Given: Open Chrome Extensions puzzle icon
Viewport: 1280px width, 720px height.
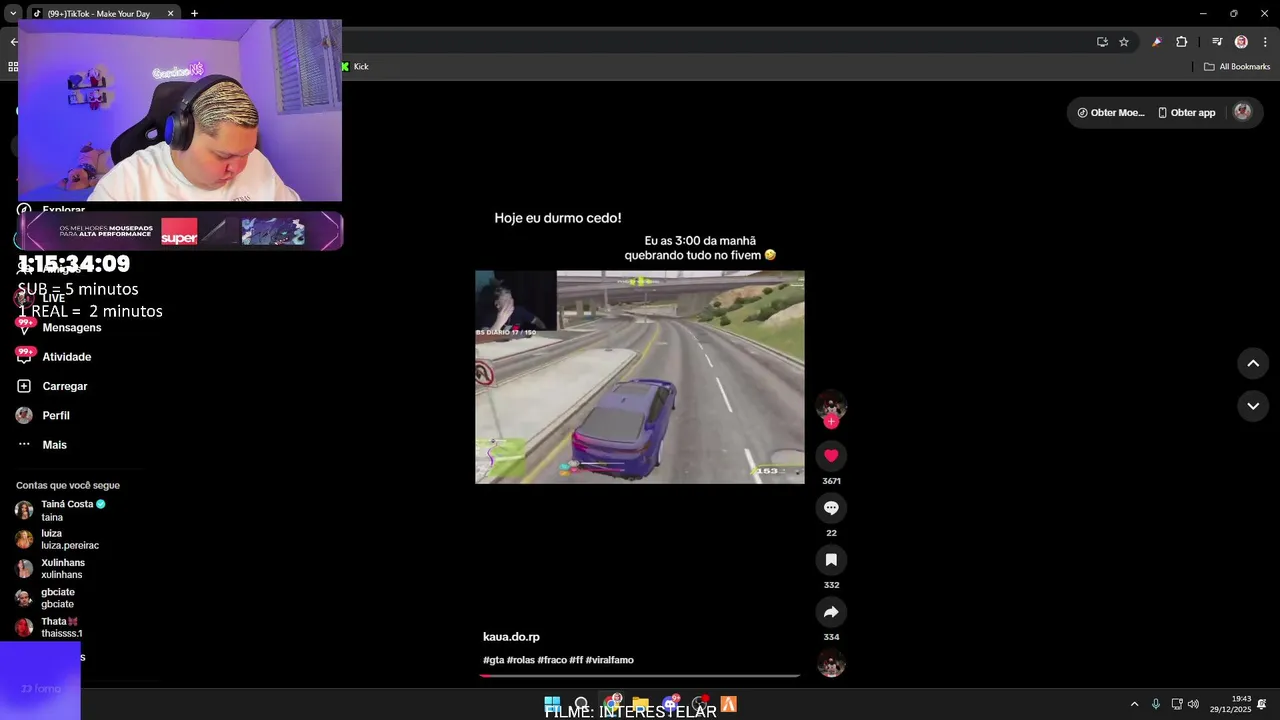Looking at the screenshot, I should pyautogui.click(x=1181, y=42).
